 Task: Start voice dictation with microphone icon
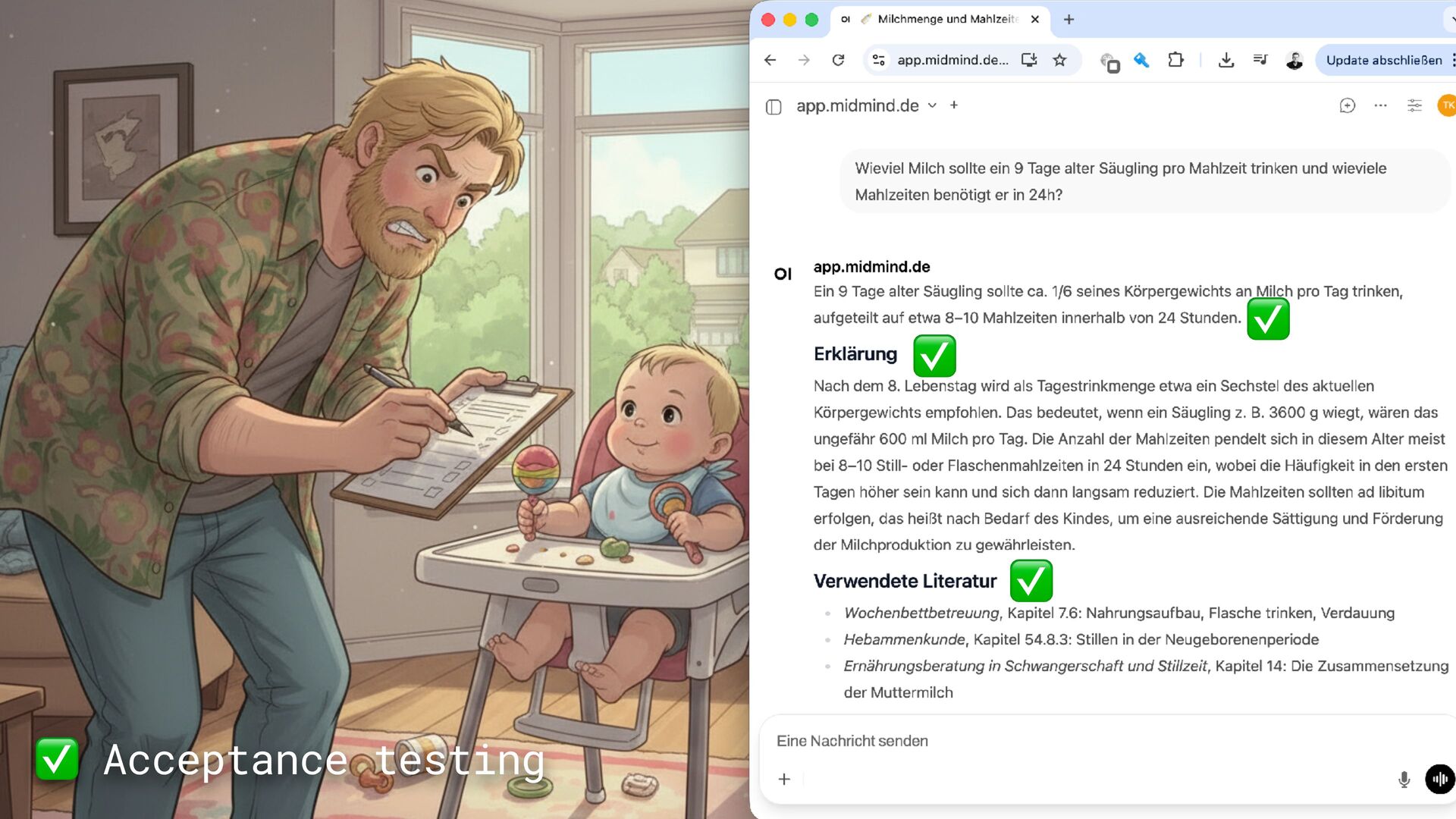click(x=1404, y=780)
